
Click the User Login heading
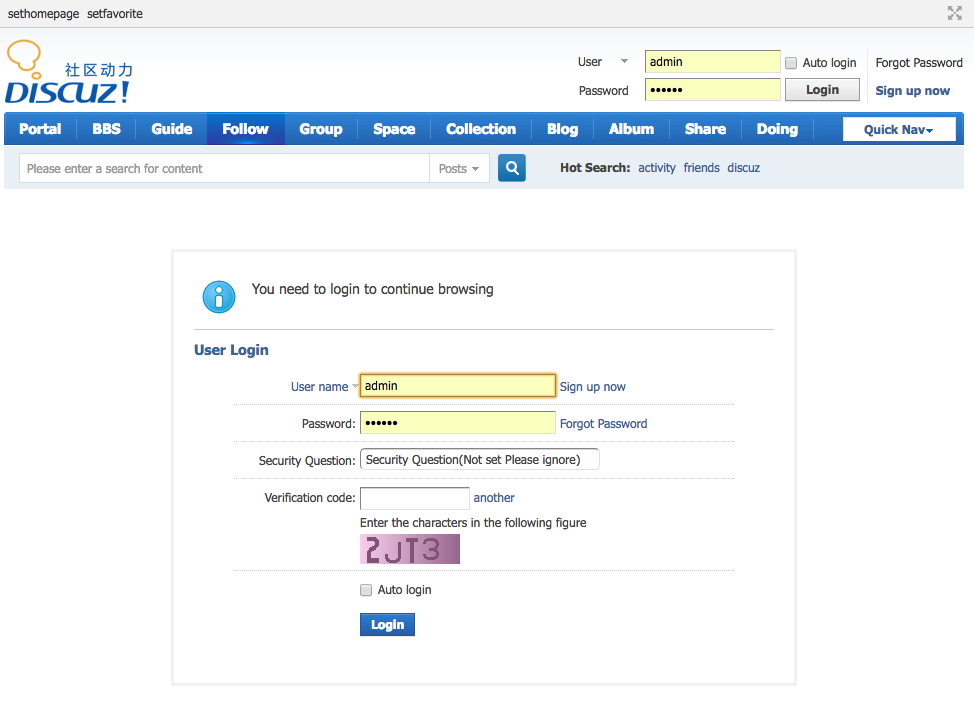point(231,350)
